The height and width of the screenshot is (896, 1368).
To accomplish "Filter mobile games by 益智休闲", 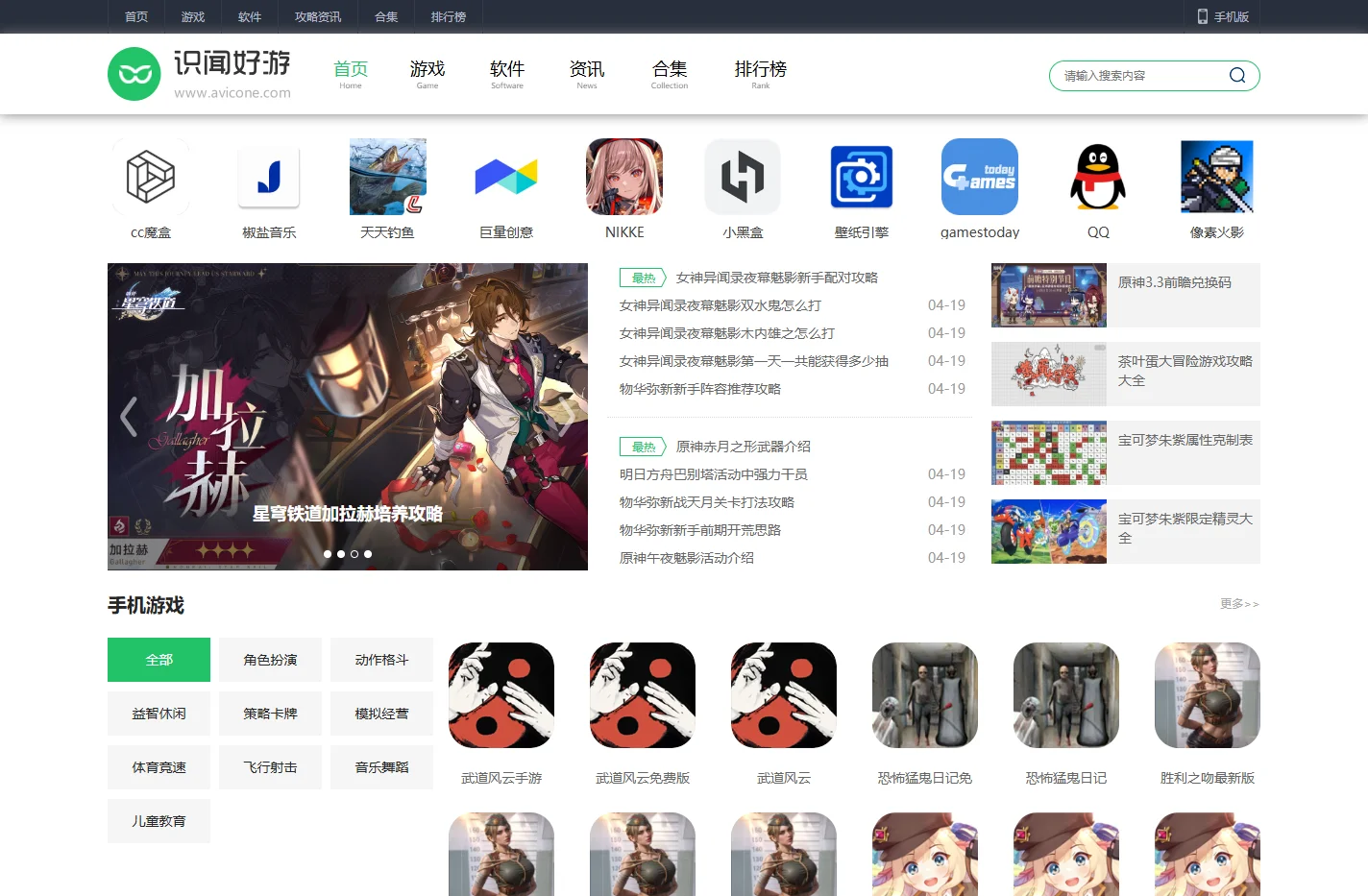I will (x=159, y=714).
